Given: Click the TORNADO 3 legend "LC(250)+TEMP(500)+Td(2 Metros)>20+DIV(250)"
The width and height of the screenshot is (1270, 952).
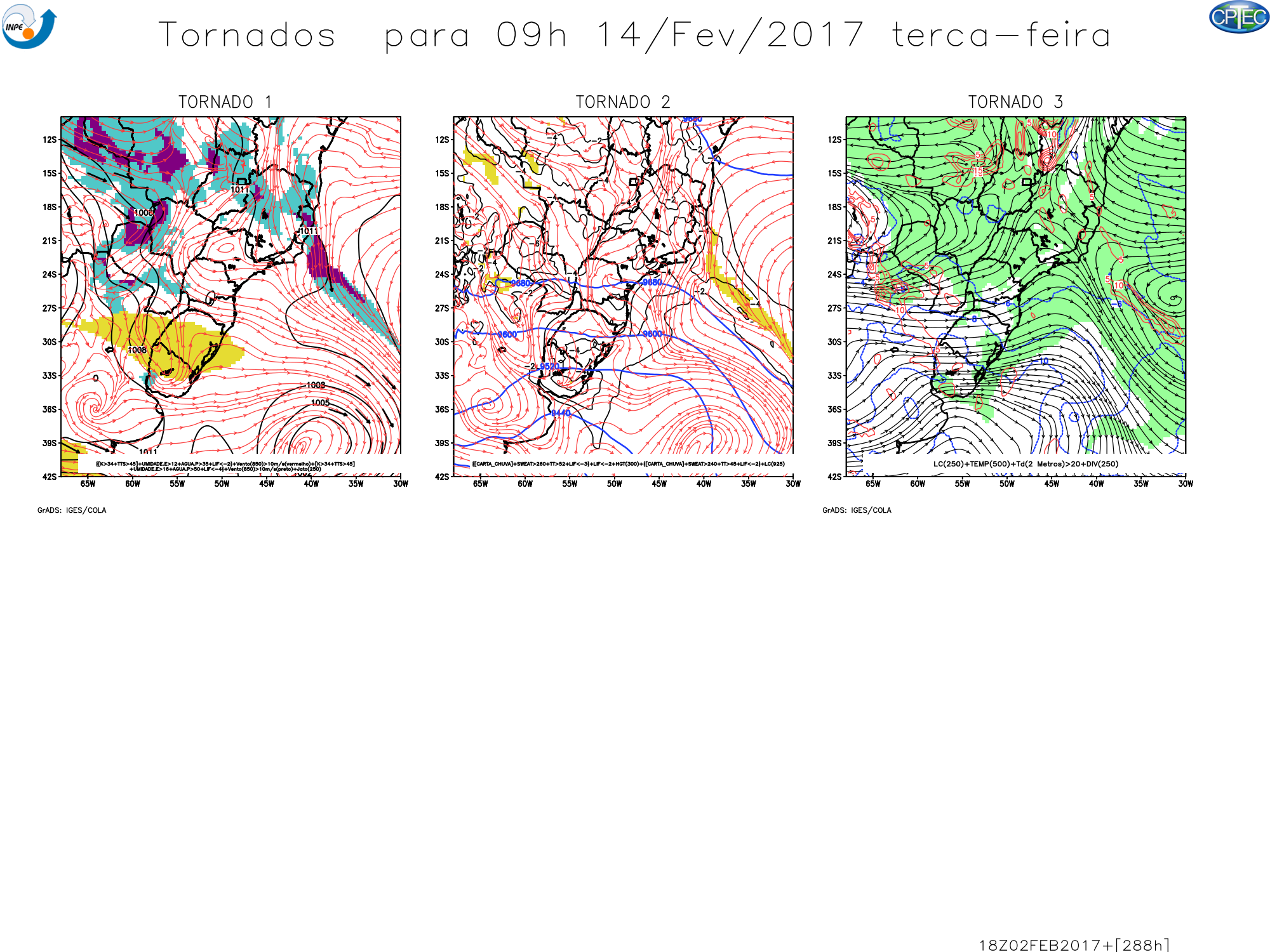Looking at the screenshot, I should (x=1026, y=464).
